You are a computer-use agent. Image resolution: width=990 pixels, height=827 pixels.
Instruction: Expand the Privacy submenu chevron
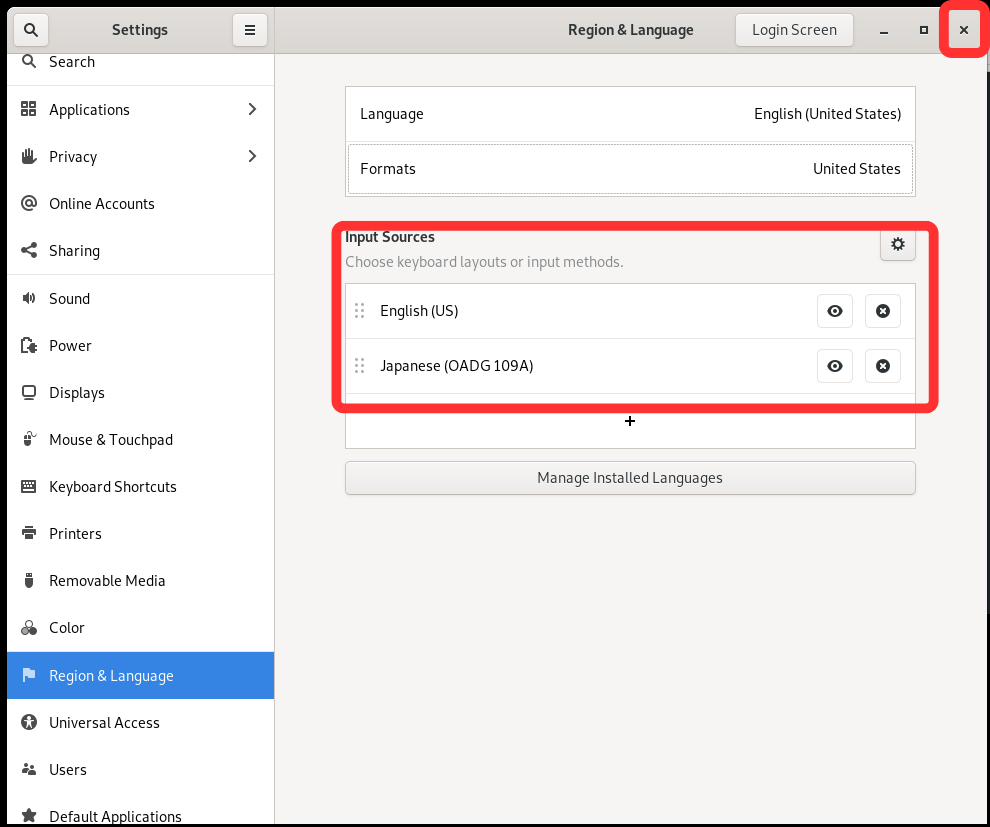(252, 156)
